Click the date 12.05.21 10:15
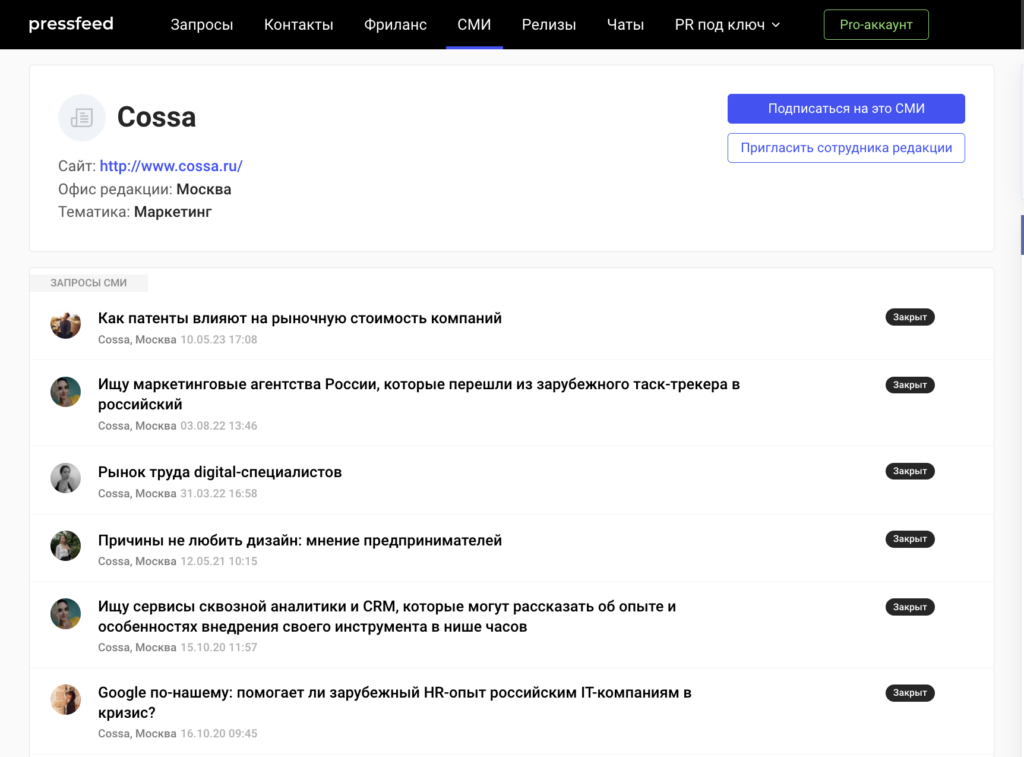The image size is (1024, 757). point(219,562)
